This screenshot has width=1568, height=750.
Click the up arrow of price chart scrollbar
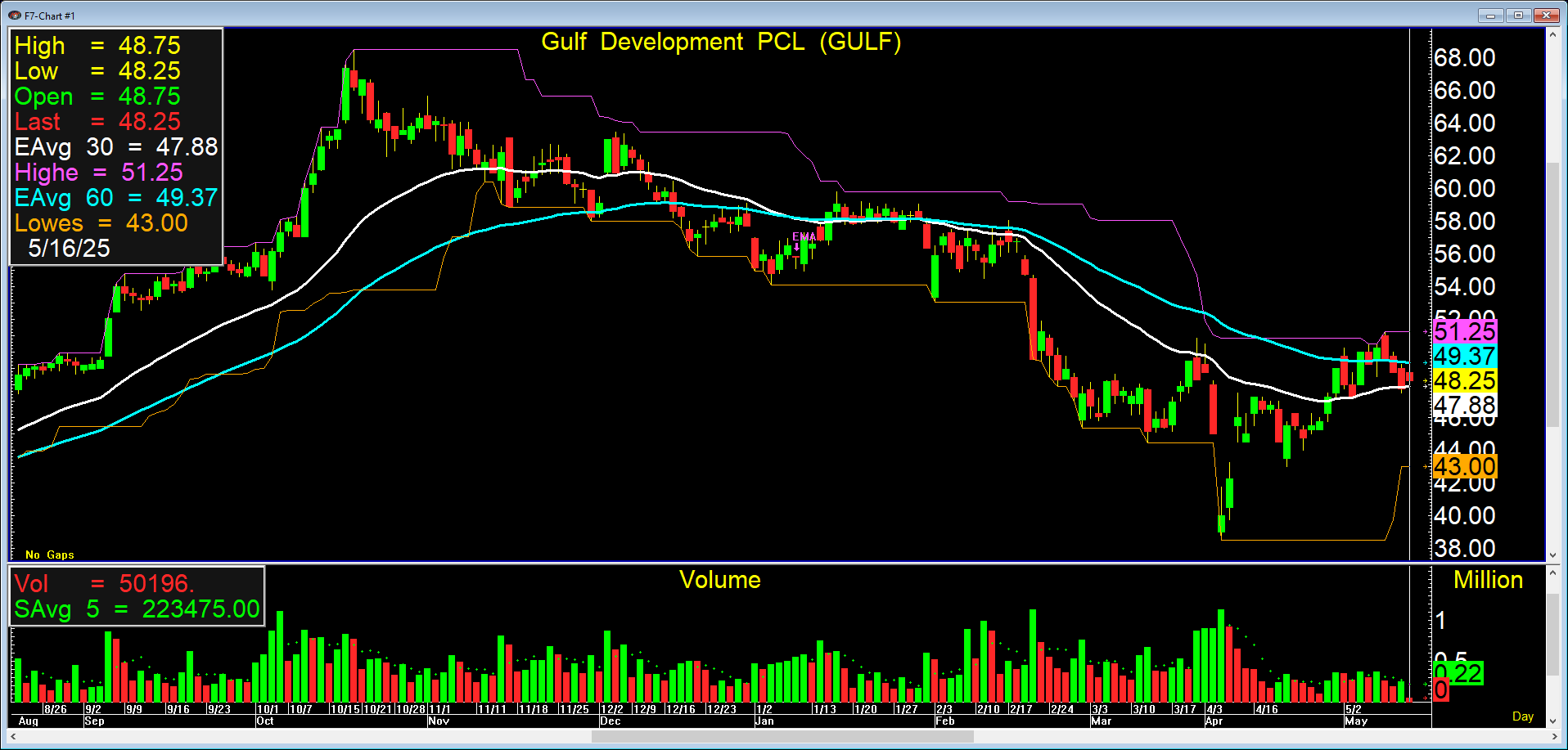pyautogui.click(x=1552, y=35)
